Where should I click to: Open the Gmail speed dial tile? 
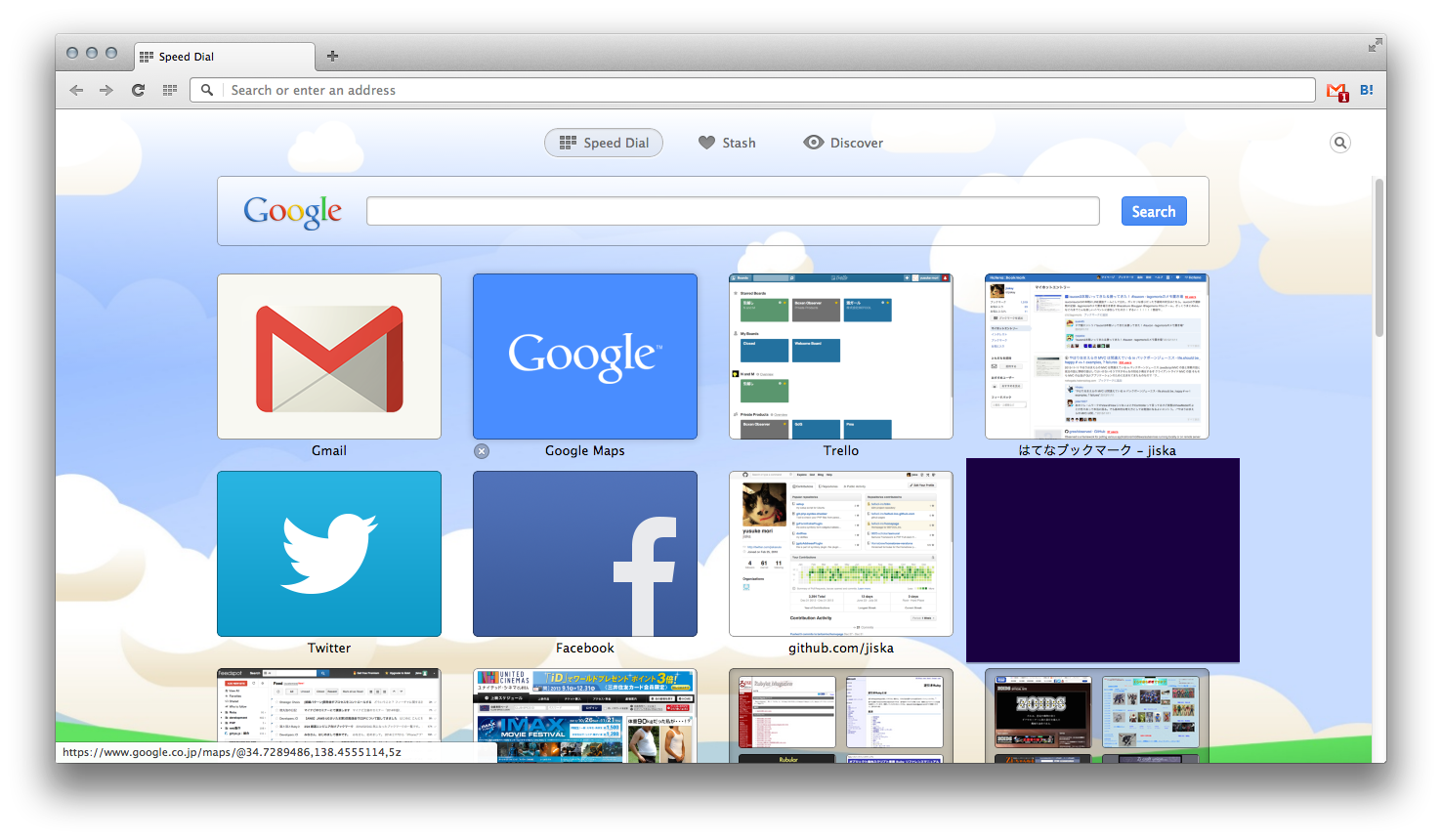[329, 357]
